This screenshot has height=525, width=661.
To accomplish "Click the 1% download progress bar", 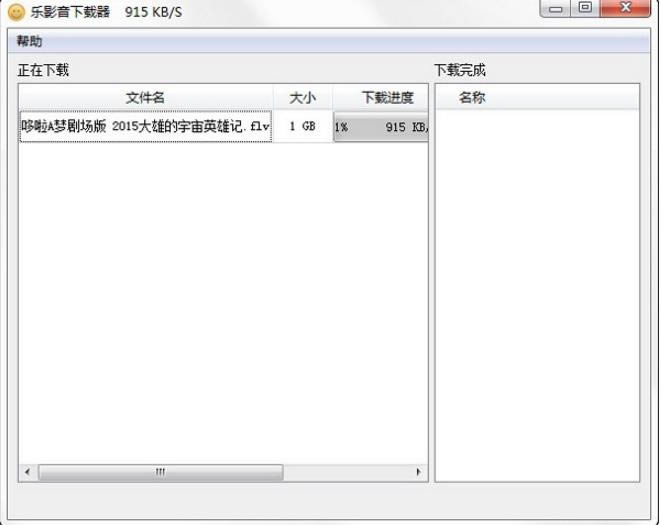I will click(381, 127).
